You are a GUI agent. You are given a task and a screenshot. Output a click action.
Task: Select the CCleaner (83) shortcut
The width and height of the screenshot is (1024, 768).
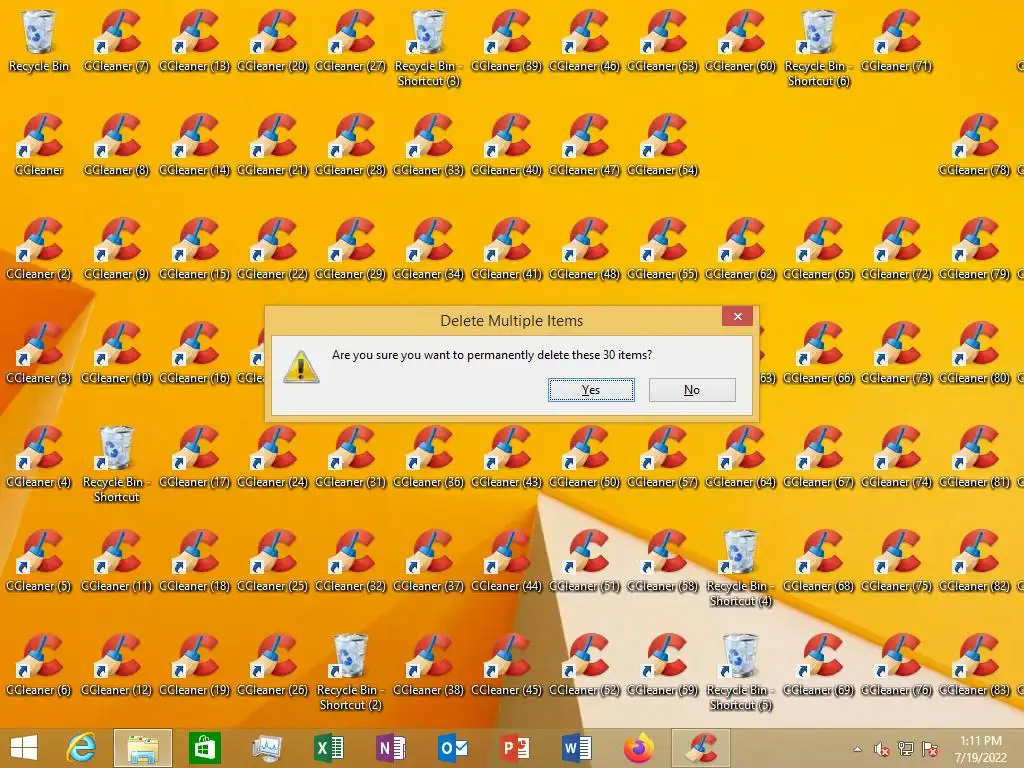coord(974,664)
